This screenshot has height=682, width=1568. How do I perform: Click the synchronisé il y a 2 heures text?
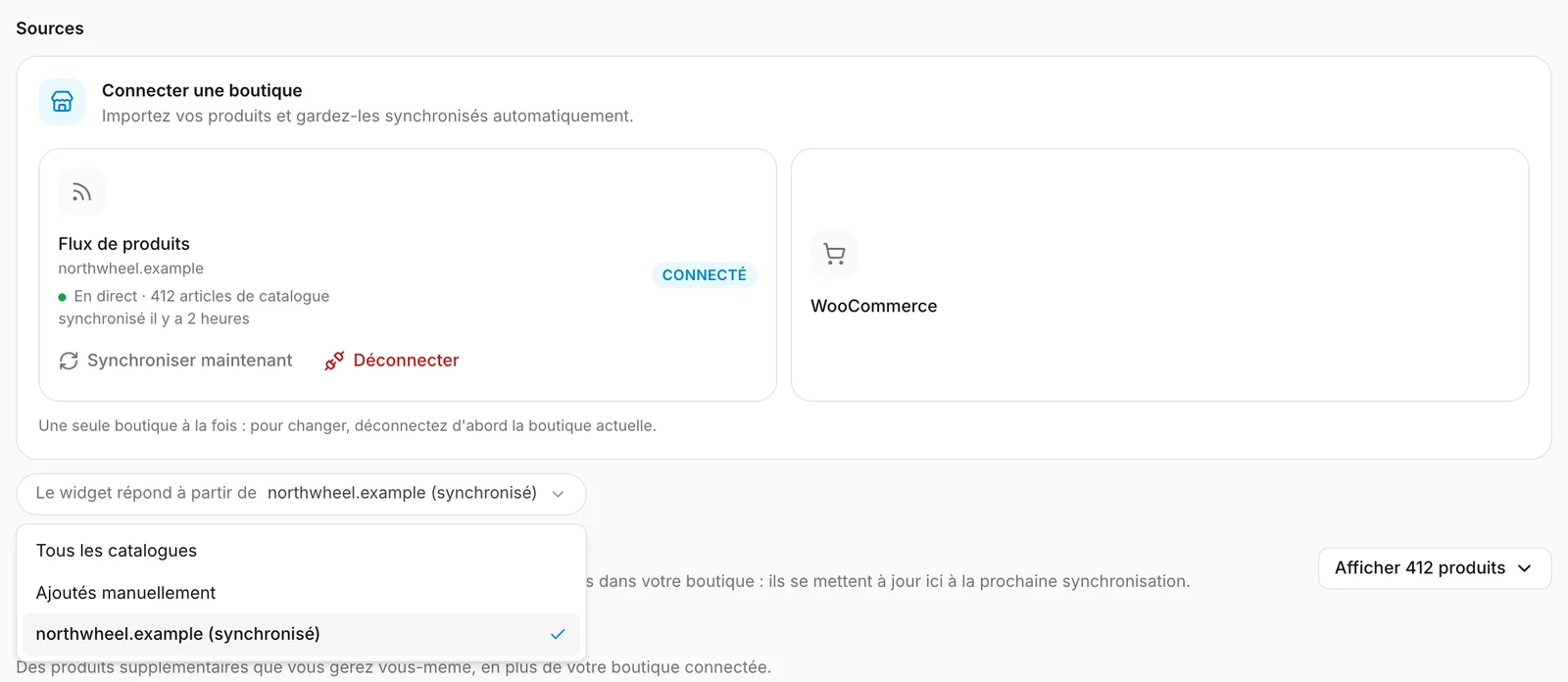click(153, 318)
